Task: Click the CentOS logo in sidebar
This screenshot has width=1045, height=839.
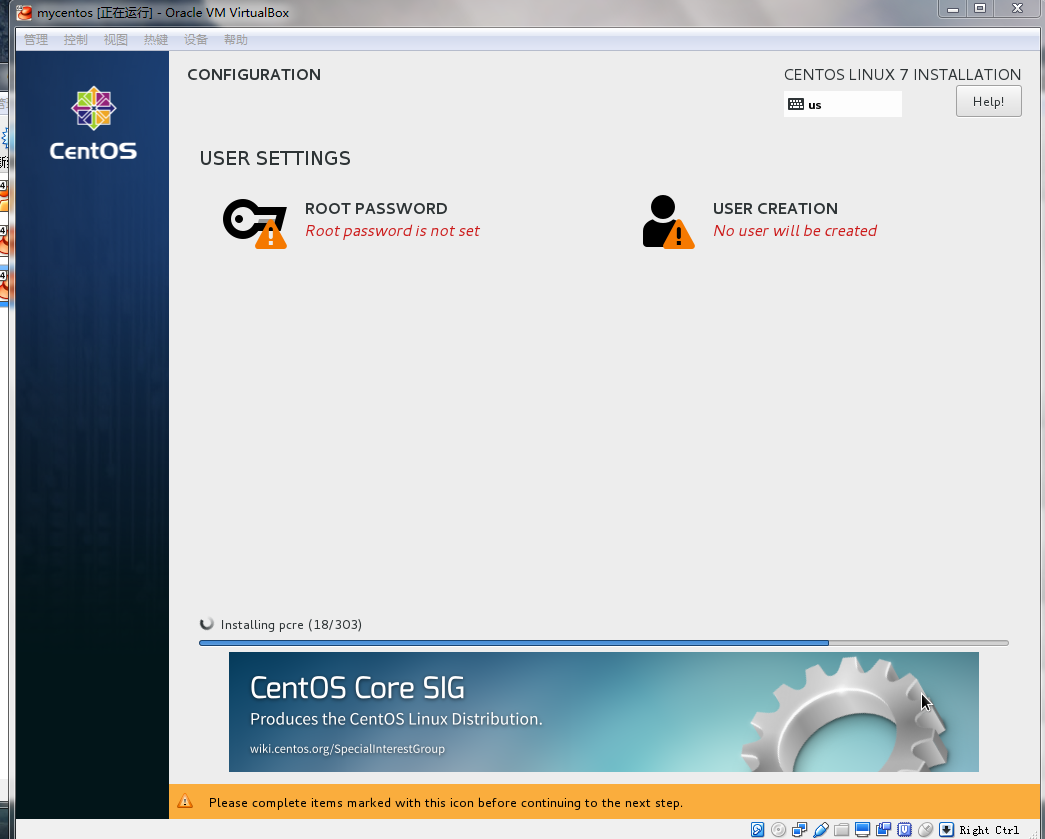Action: (x=93, y=123)
